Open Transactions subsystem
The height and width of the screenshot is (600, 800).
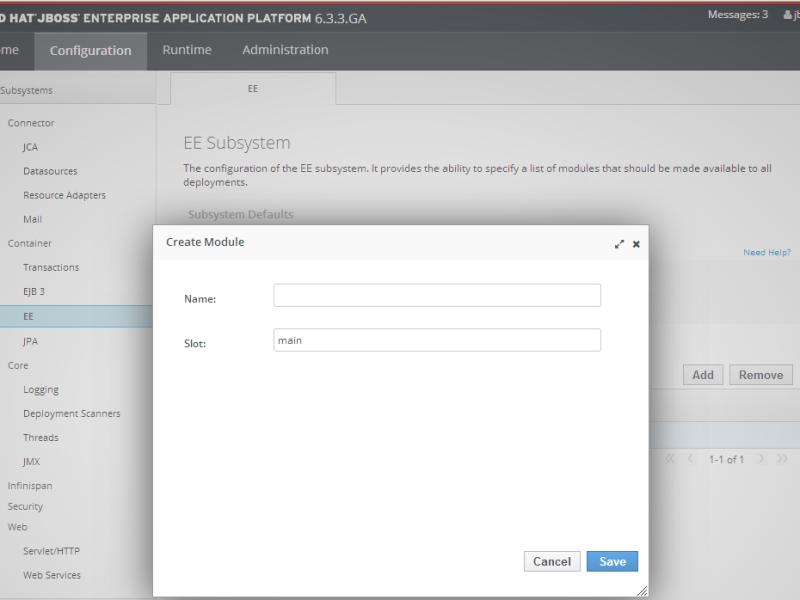pyautogui.click(x=51, y=267)
